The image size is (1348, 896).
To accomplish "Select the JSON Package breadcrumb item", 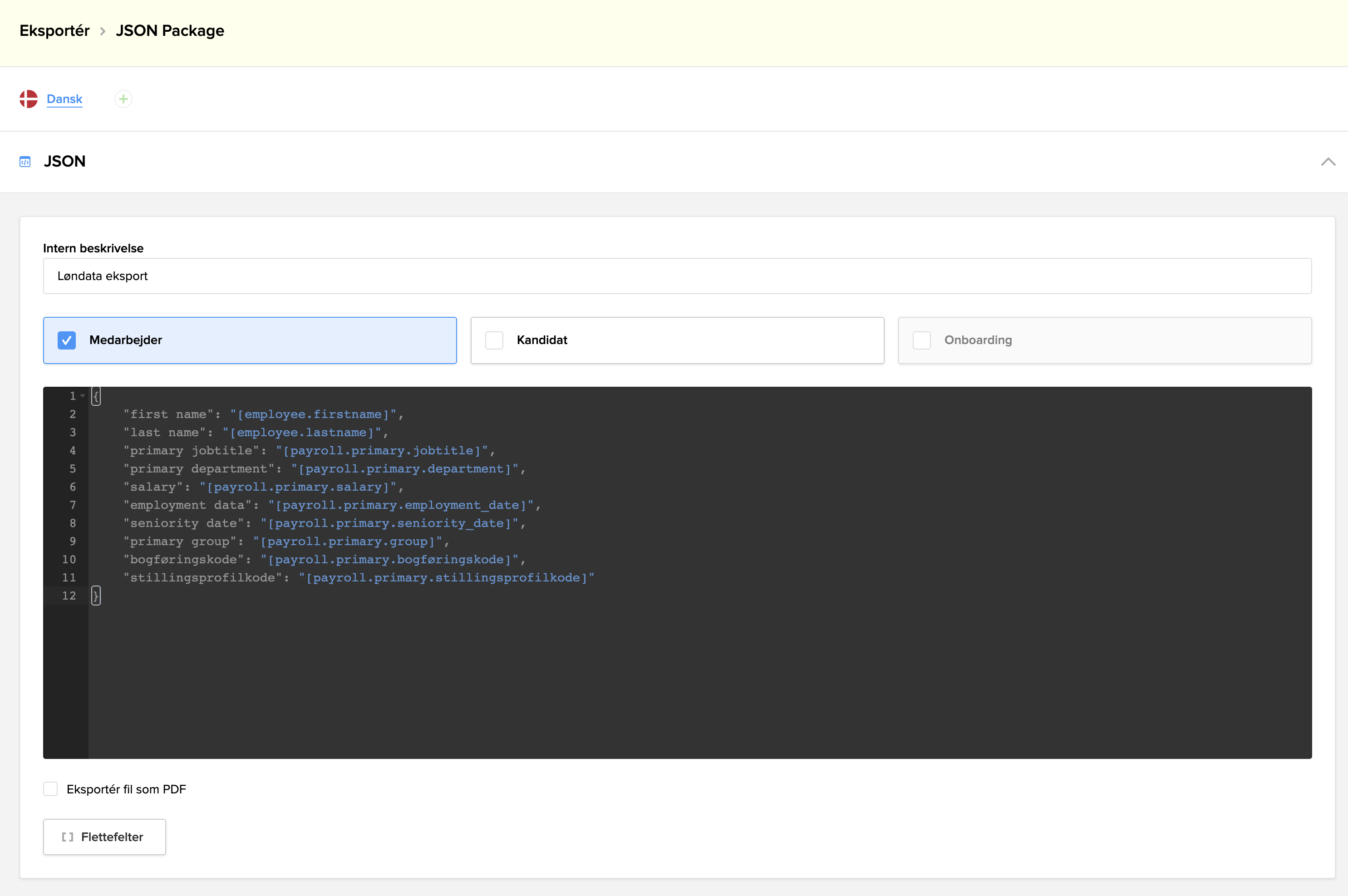I will point(170,30).
